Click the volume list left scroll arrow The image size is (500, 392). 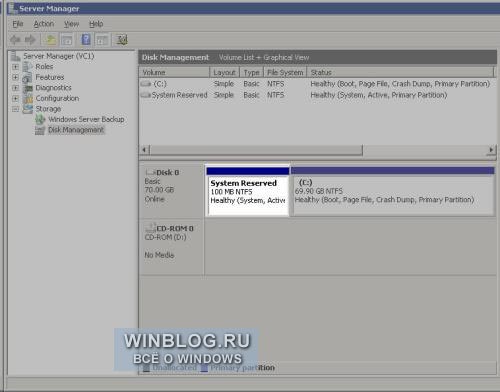pyautogui.click(x=144, y=150)
